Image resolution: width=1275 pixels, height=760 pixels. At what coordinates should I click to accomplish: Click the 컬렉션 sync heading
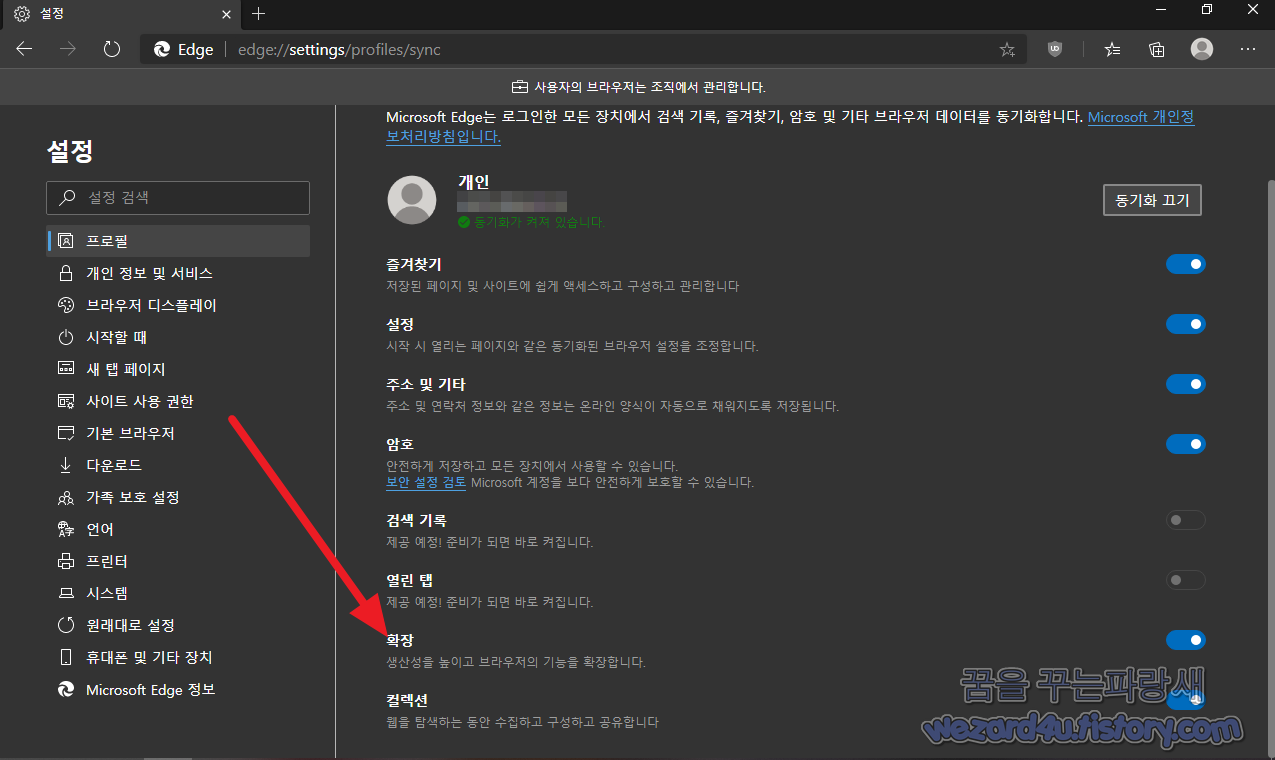click(x=407, y=700)
